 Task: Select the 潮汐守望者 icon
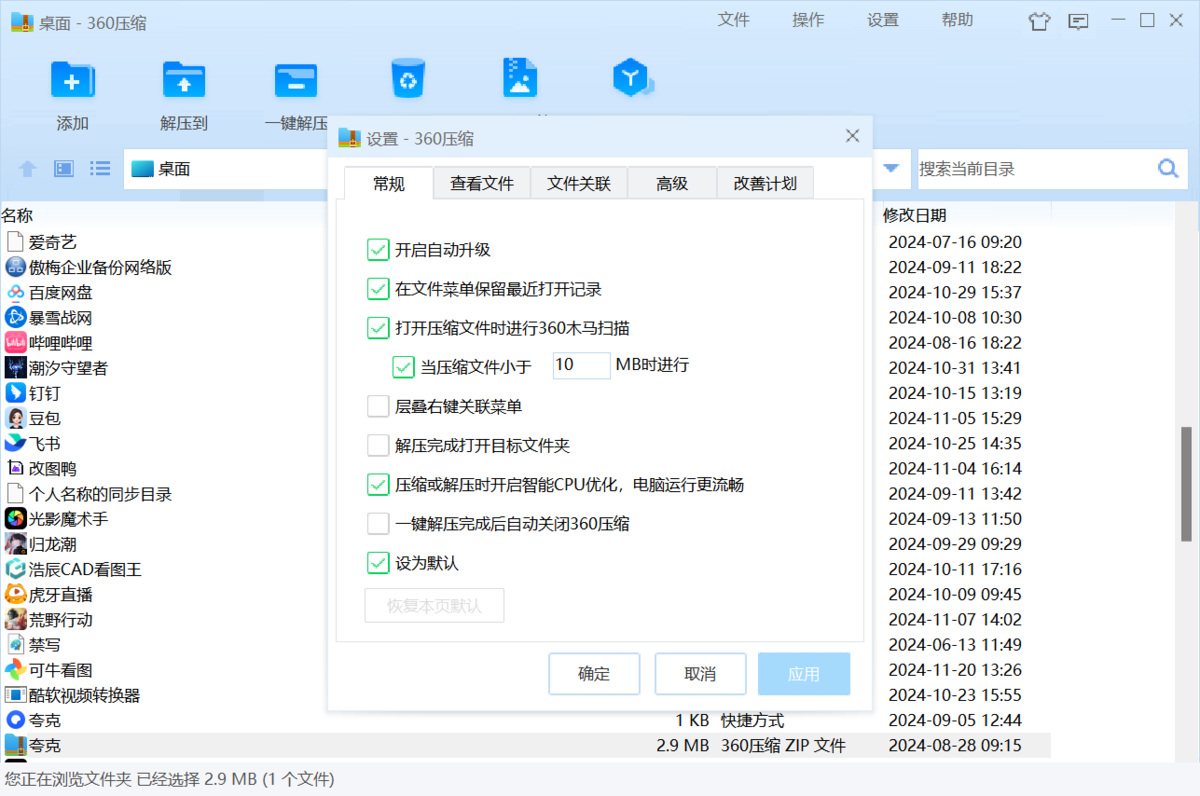(15, 368)
